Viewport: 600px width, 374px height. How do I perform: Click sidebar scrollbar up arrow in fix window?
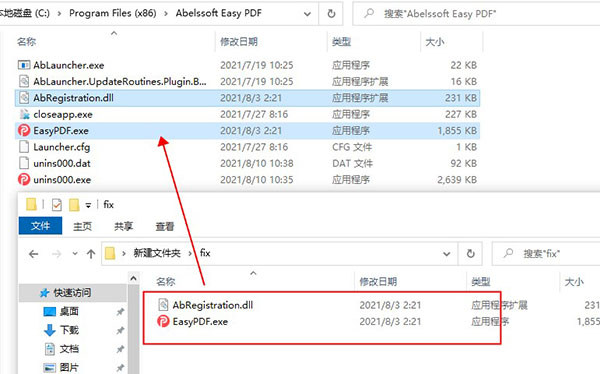[x=133, y=278]
